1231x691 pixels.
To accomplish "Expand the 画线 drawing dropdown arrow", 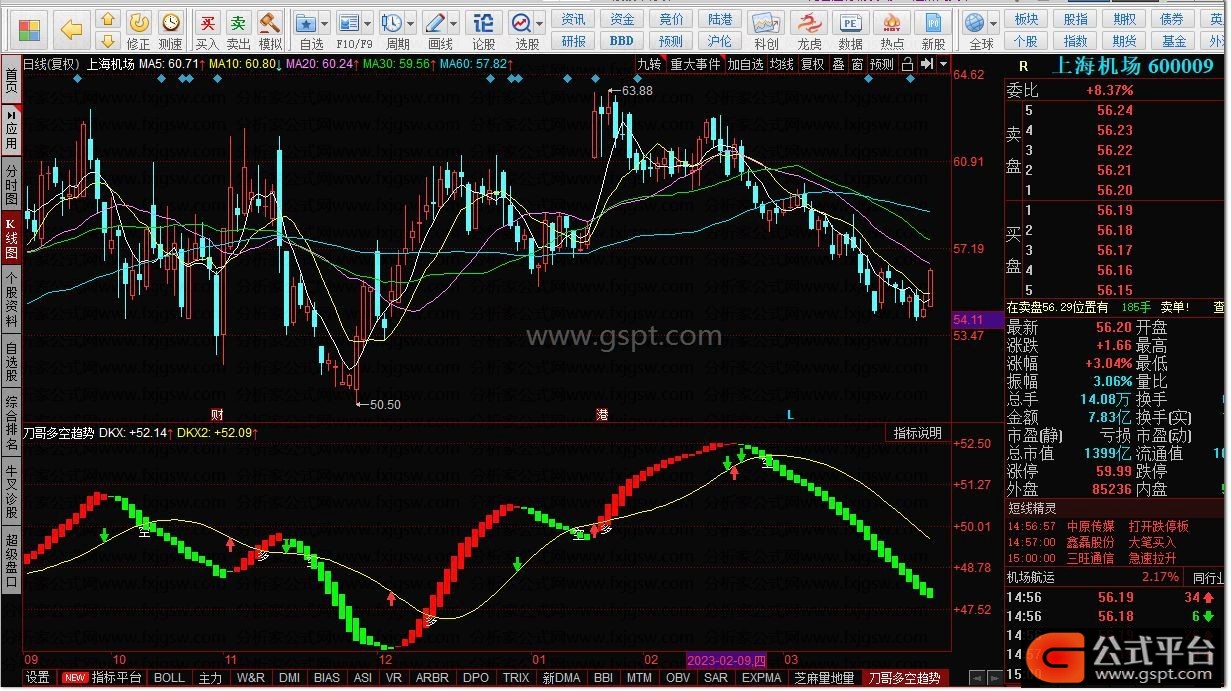I will (x=454, y=22).
